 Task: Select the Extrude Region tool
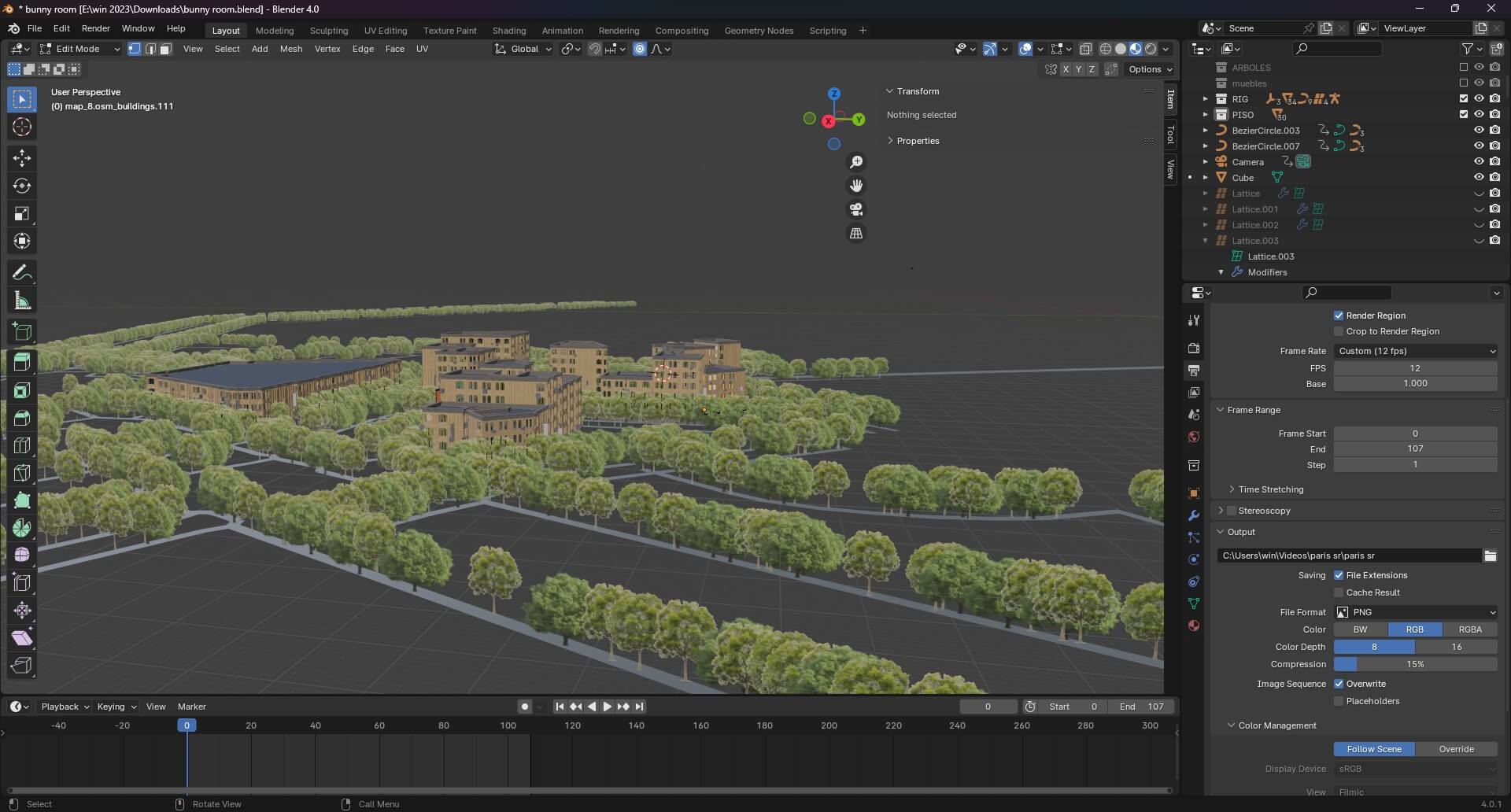[x=22, y=362]
